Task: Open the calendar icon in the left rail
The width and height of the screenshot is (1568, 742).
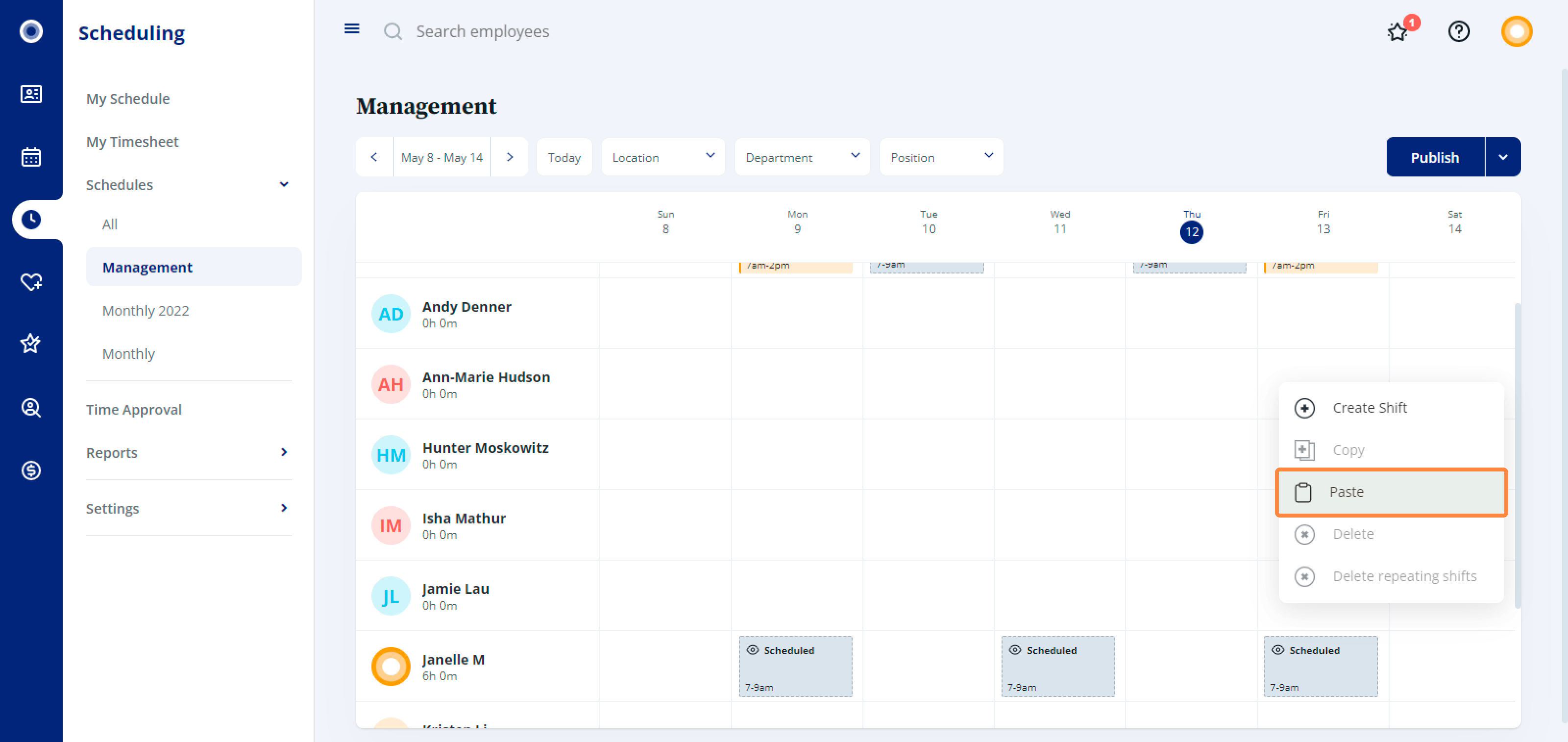Action: (x=31, y=156)
